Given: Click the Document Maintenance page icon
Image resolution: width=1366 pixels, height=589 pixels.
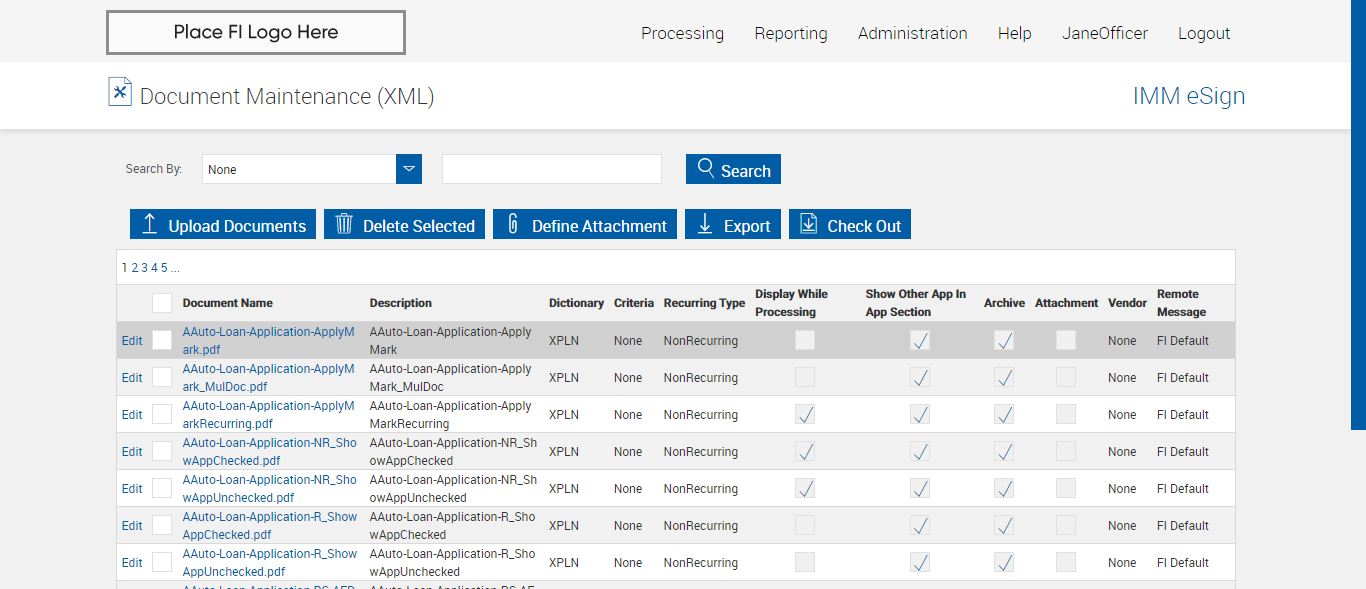Looking at the screenshot, I should pyautogui.click(x=120, y=92).
